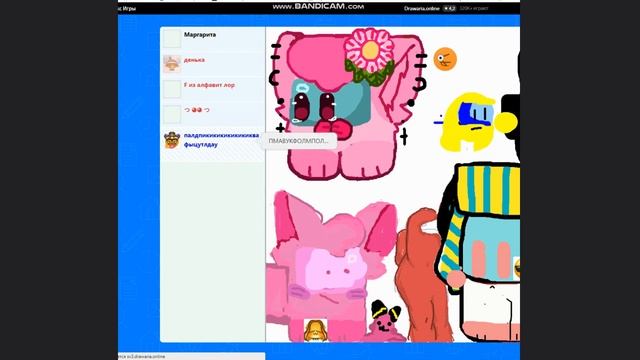Click денька's avatar thumbnail
Viewport: 640px width, 360px height.
[x=172, y=64]
